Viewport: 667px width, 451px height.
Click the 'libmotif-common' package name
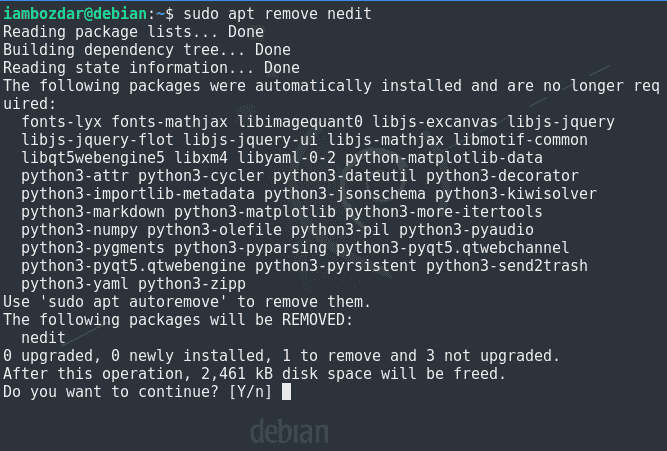(520, 140)
